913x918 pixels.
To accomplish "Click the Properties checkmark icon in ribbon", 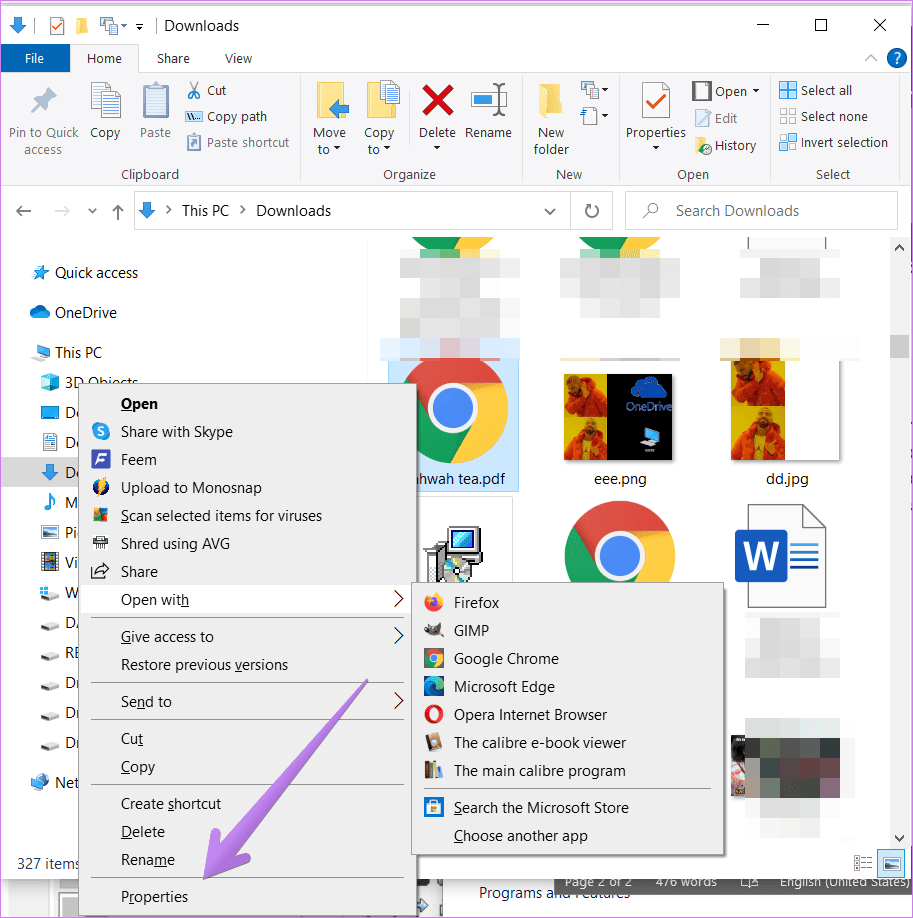I will [655, 101].
